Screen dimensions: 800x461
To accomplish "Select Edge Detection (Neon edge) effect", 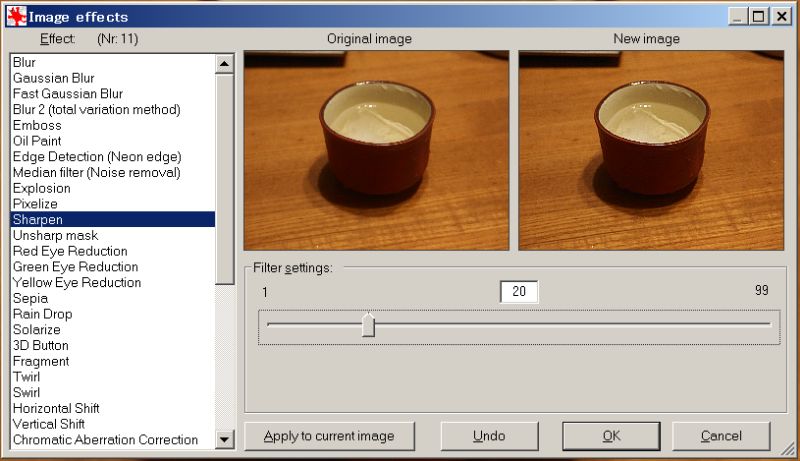I will [97, 157].
